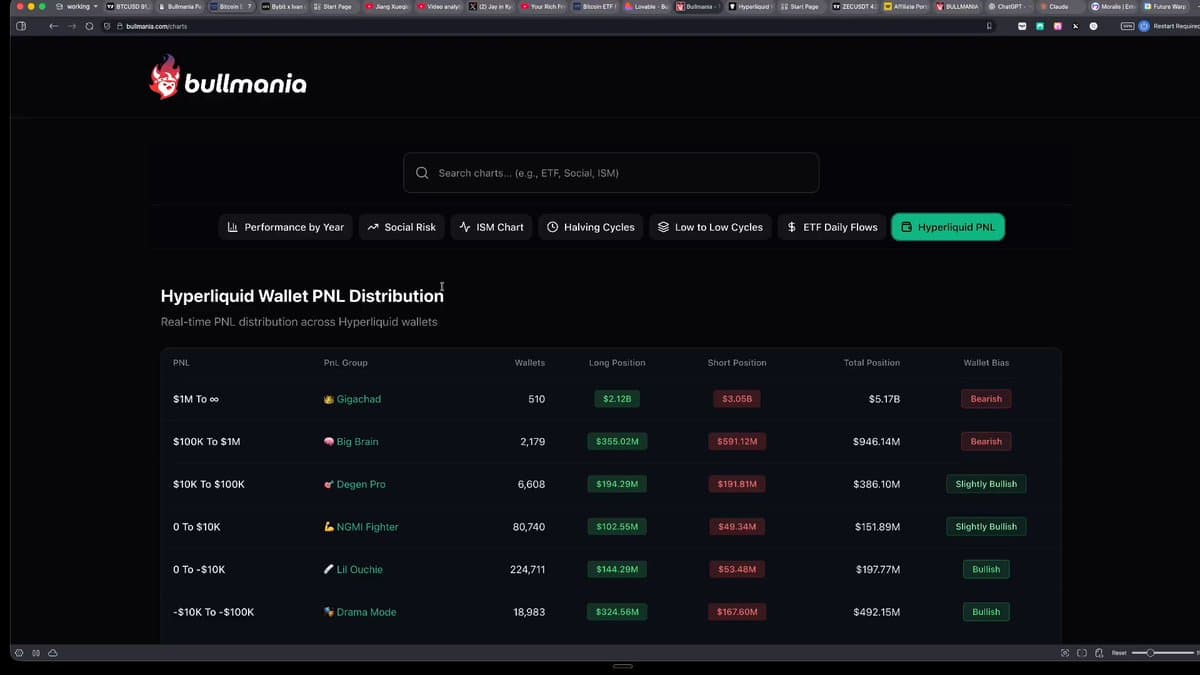Click the cloud icon in bottom-left toolbar
1200x675 pixels.
[53, 653]
